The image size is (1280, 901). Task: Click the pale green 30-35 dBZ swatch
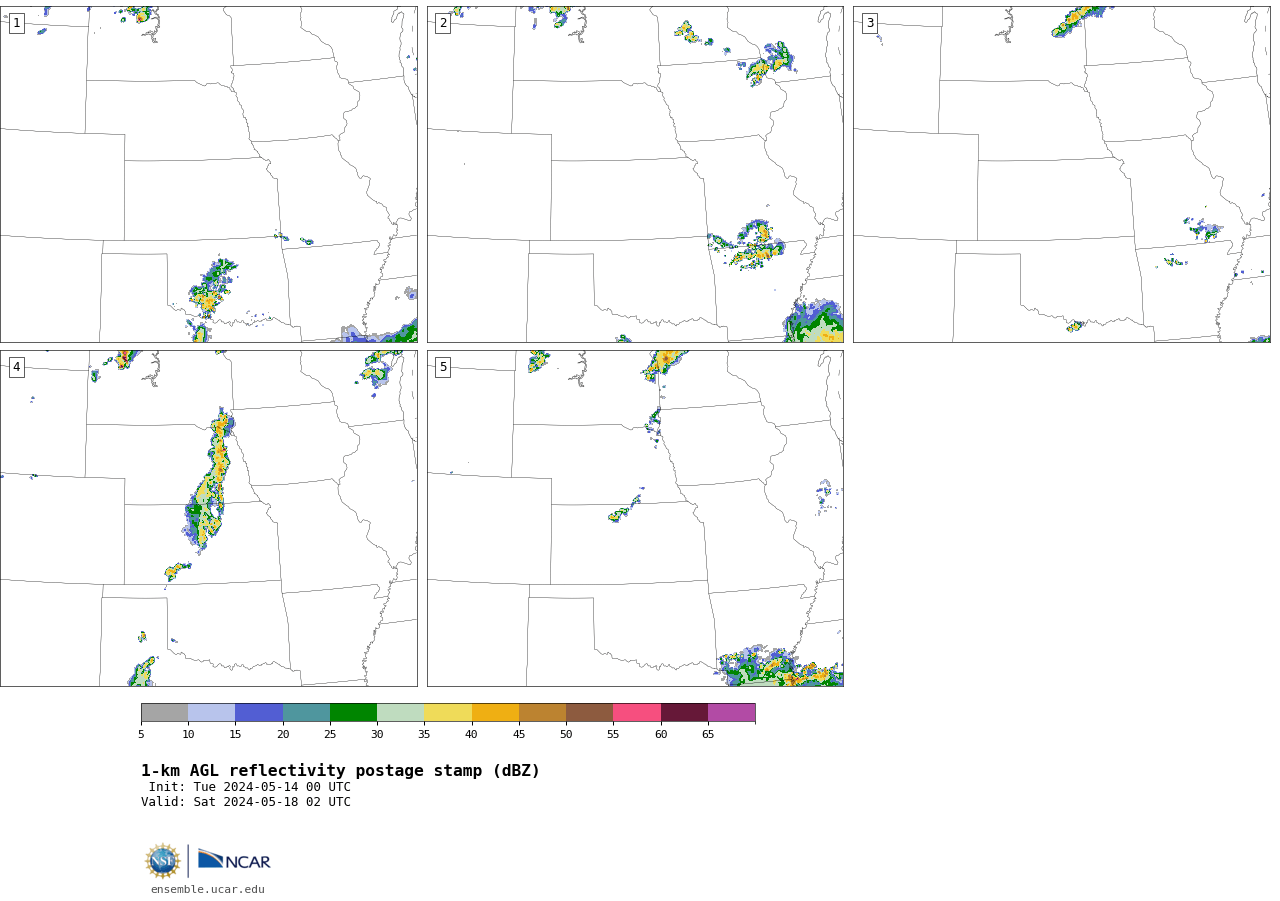400,713
